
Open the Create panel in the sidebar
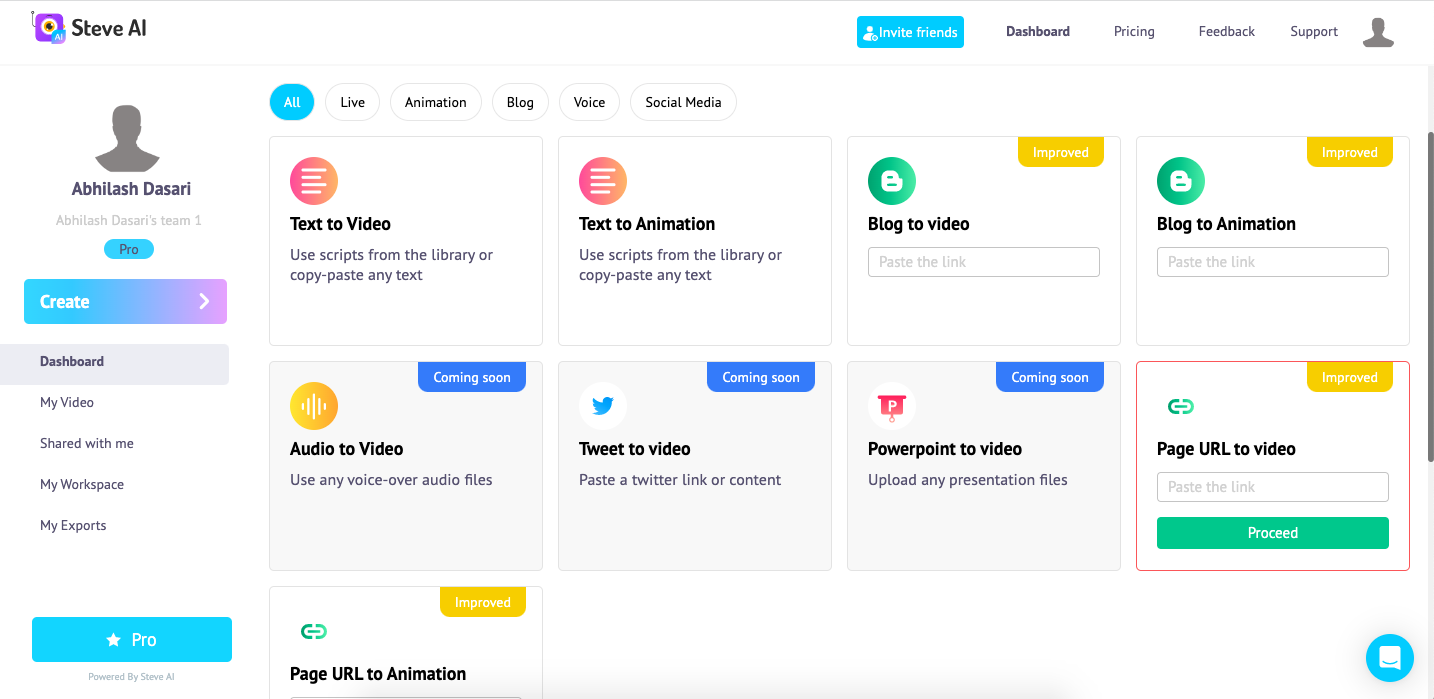(x=125, y=301)
